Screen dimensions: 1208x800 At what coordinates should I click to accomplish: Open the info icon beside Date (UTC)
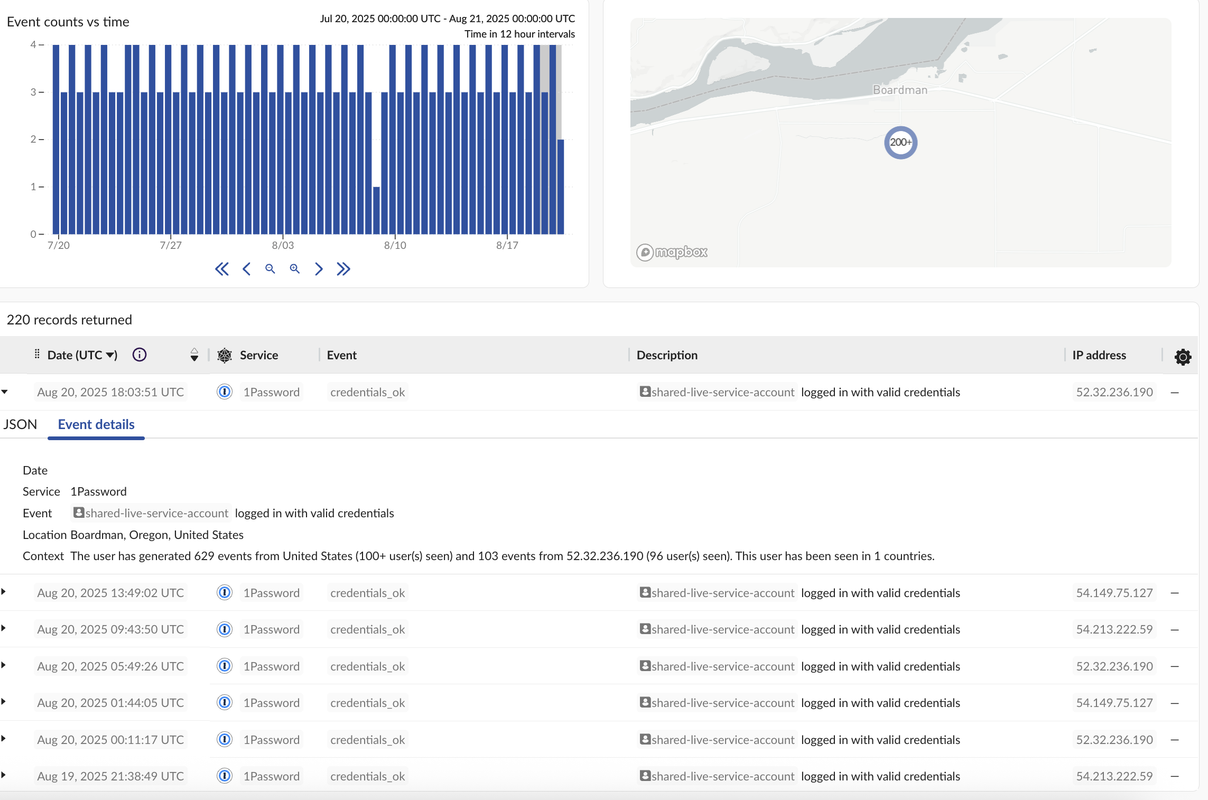(x=140, y=355)
